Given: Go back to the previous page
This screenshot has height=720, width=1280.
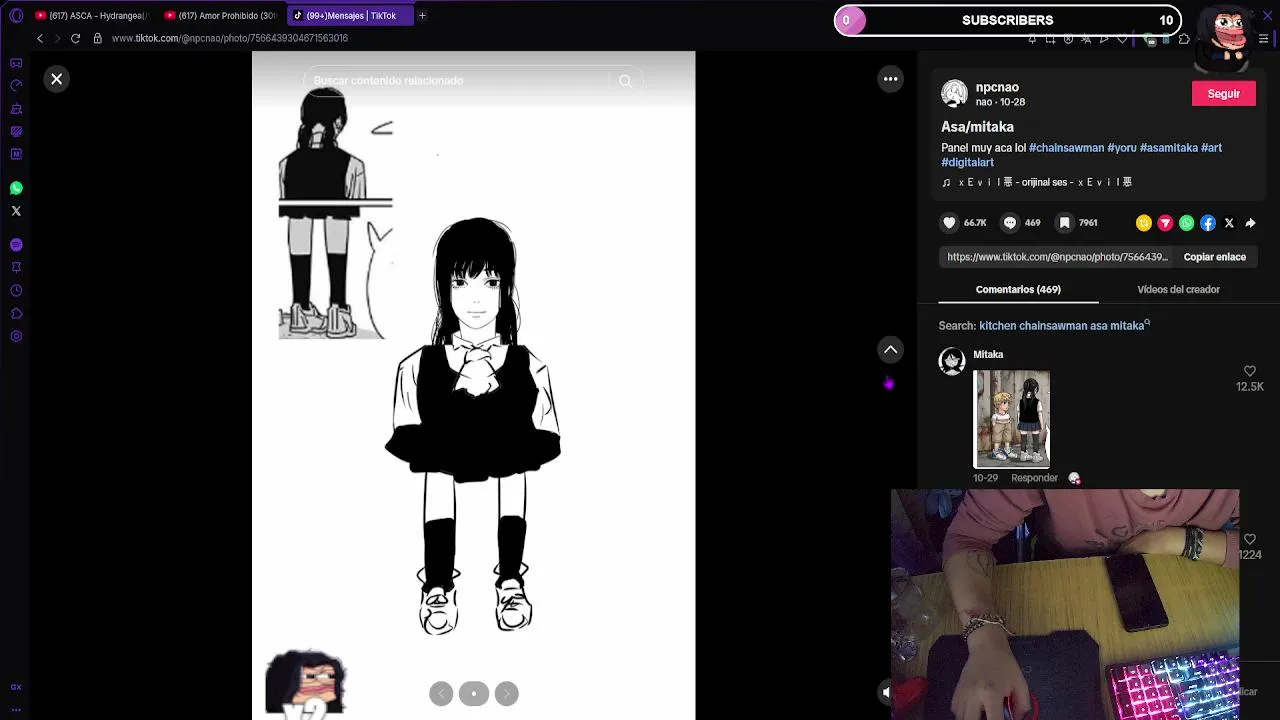Looking at the screenshot, I should [x=40, y=38].
